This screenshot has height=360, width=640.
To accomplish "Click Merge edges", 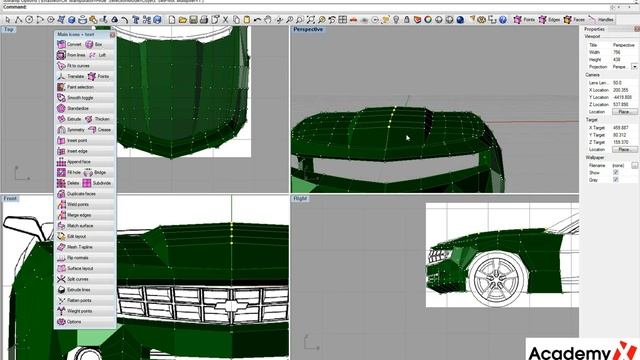I will pyautogui.click(x=74, y=215).
